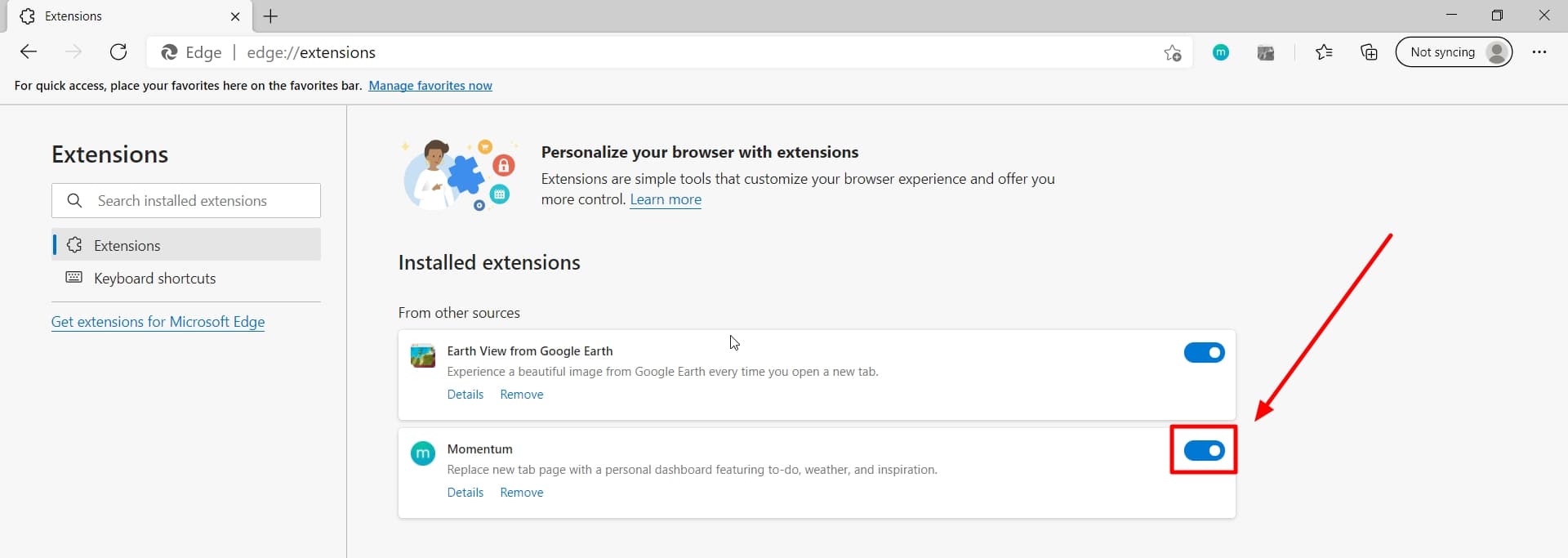
Task: Open the Favorites list icon
Action: 1324,52
